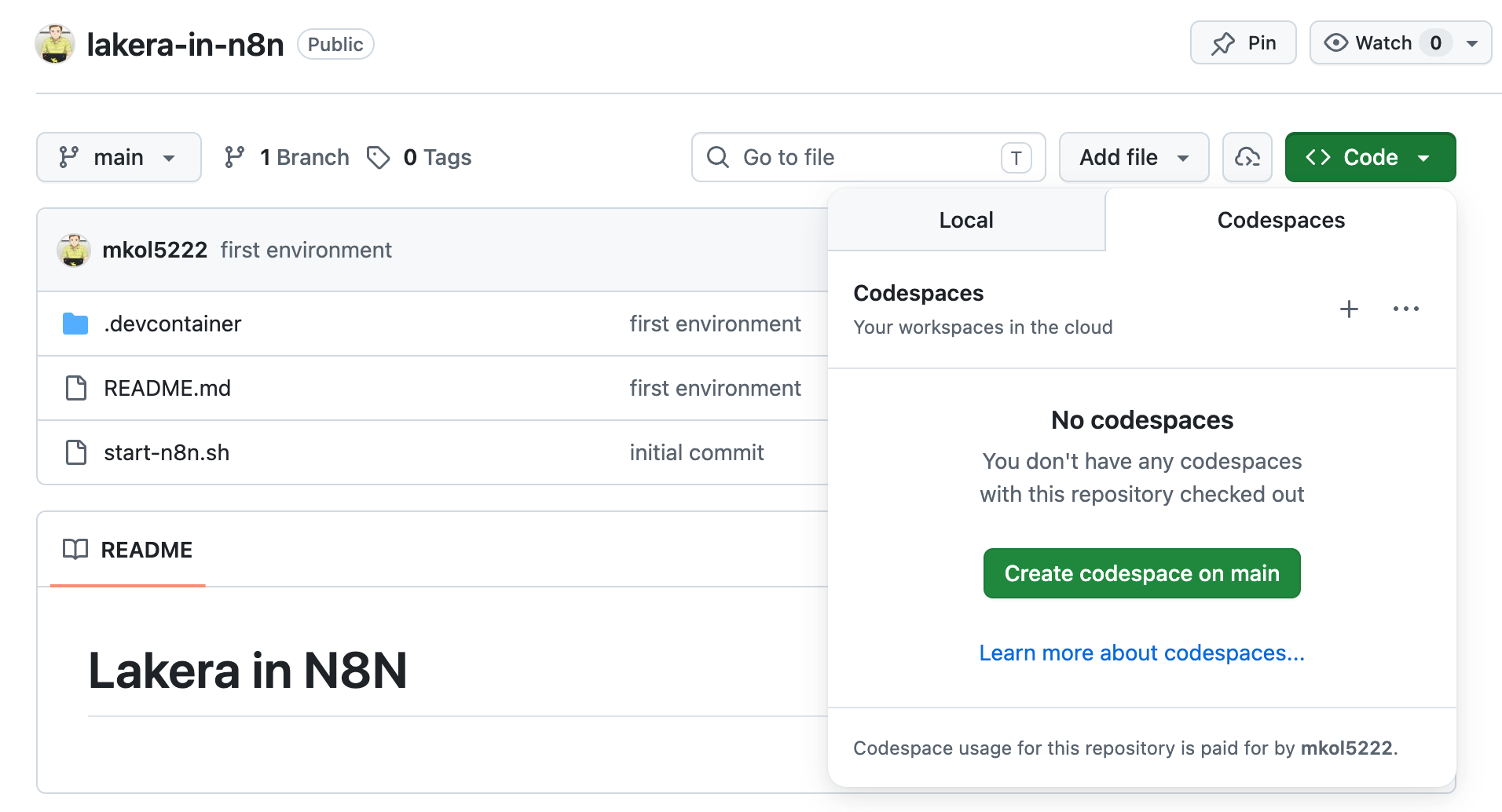Open initial commit message on start-n8n.sh row
Image resolution: width=1502 pixels, height=812 pixels.
(696, 452)
